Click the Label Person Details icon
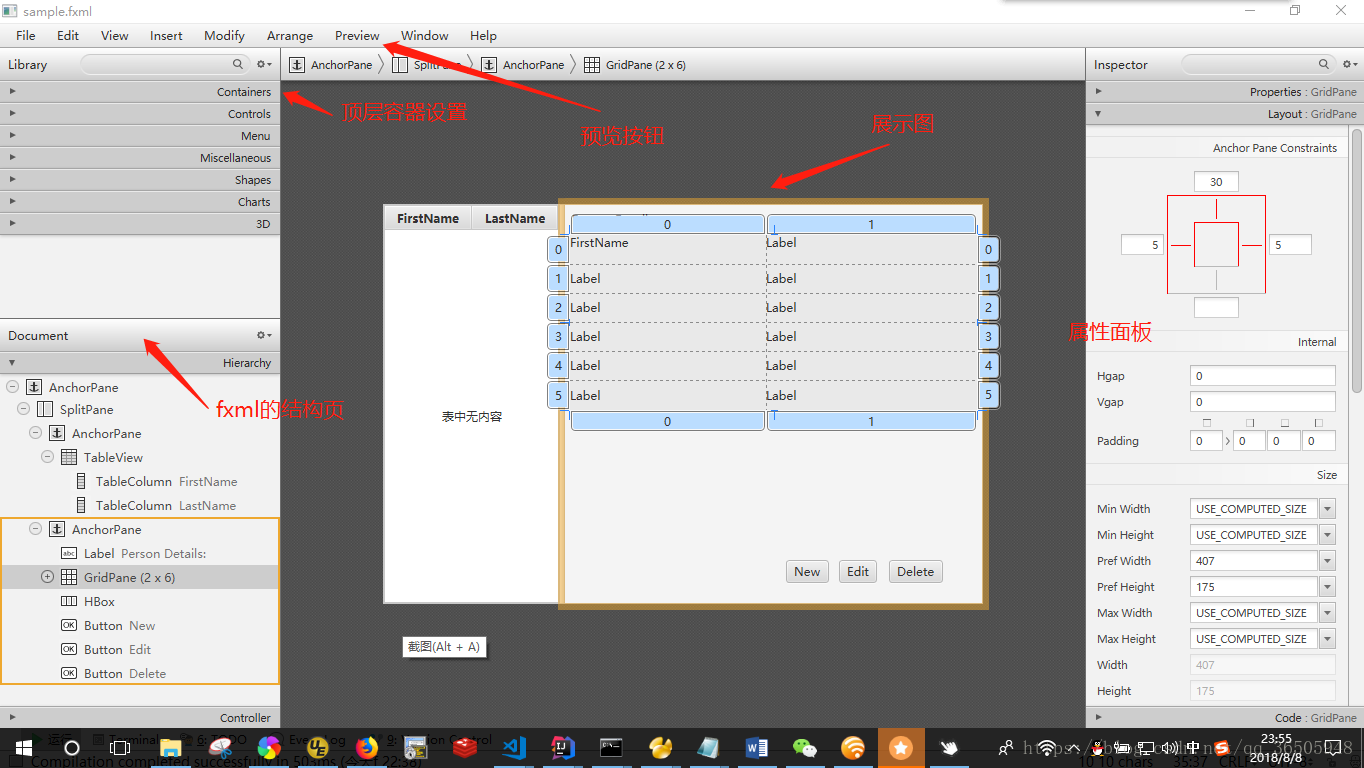Screen dimensions: 1364x768 [69, 554]
